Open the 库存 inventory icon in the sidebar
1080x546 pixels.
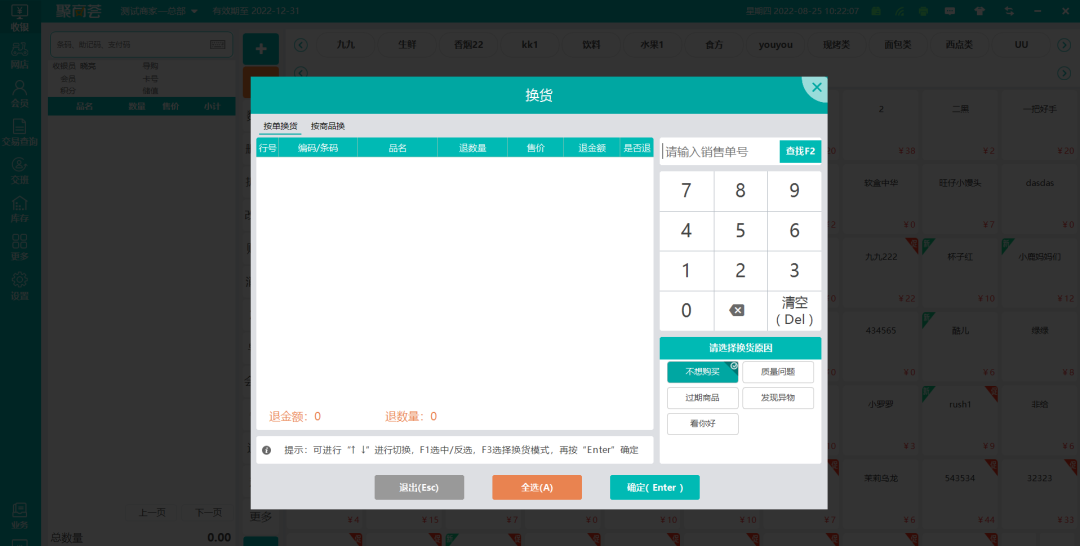19,209
